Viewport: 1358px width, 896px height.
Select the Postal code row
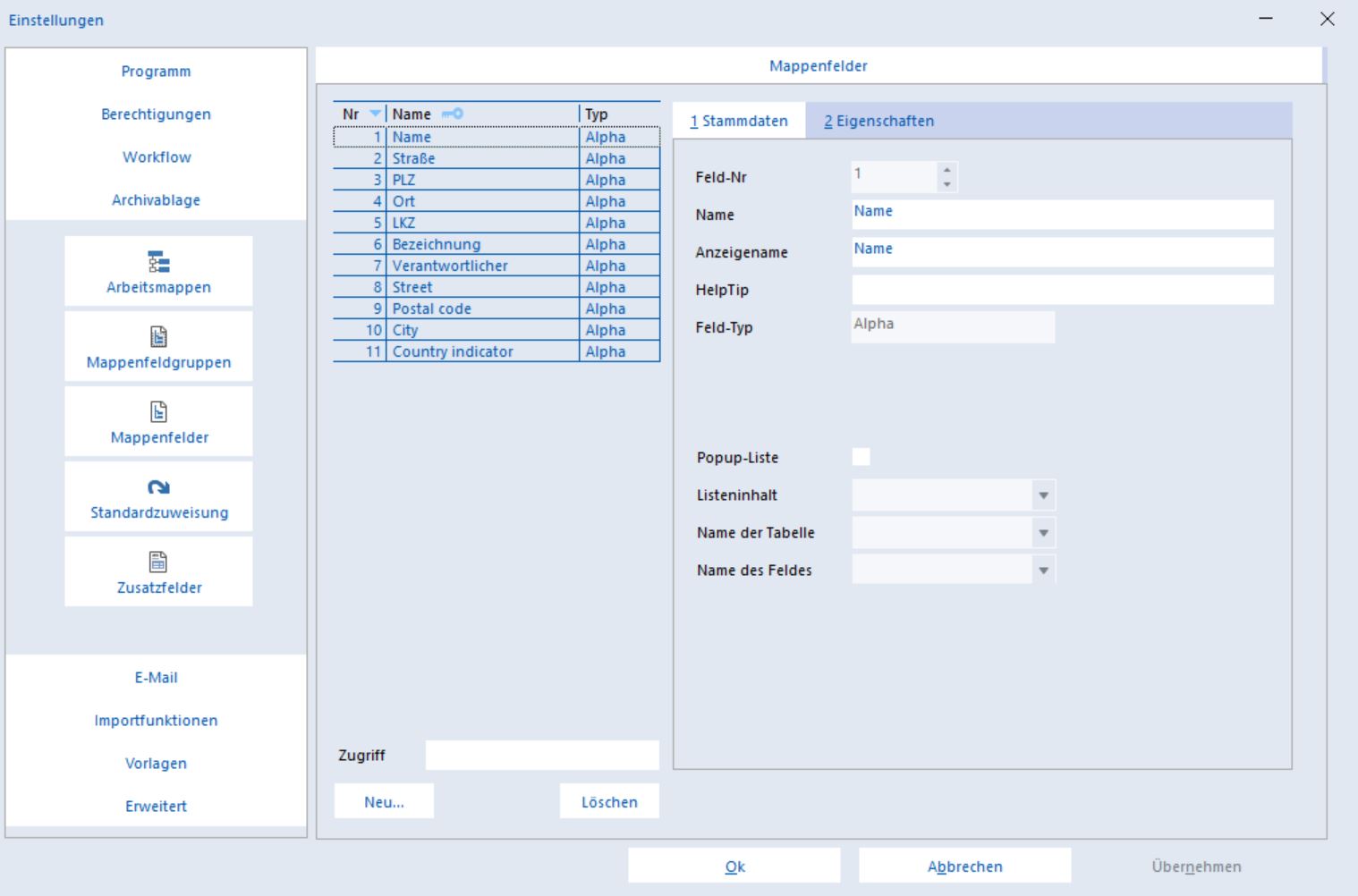497,309
